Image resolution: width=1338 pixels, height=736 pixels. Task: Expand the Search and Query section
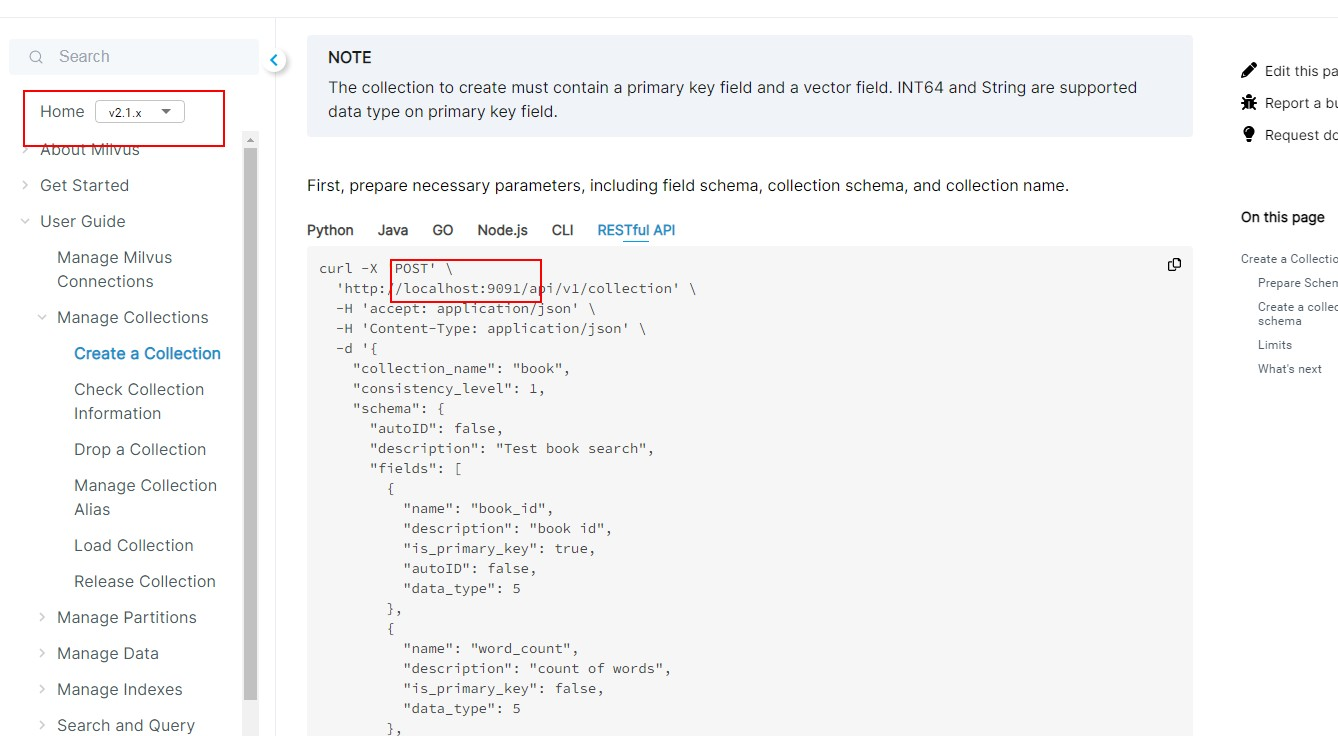pos(42,724)
